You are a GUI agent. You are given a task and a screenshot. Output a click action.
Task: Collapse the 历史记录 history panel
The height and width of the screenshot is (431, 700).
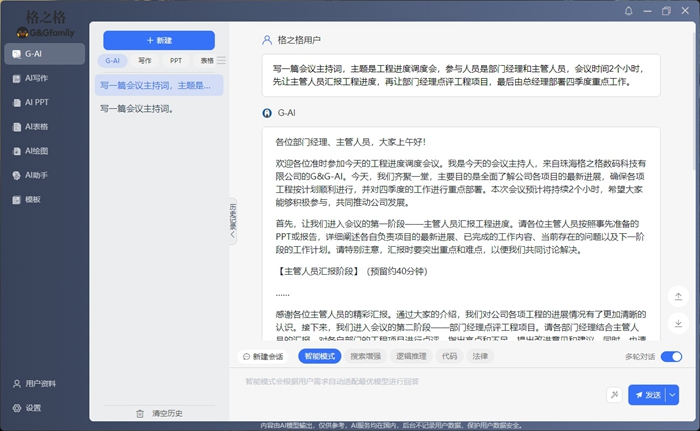(x=233, y=223)
